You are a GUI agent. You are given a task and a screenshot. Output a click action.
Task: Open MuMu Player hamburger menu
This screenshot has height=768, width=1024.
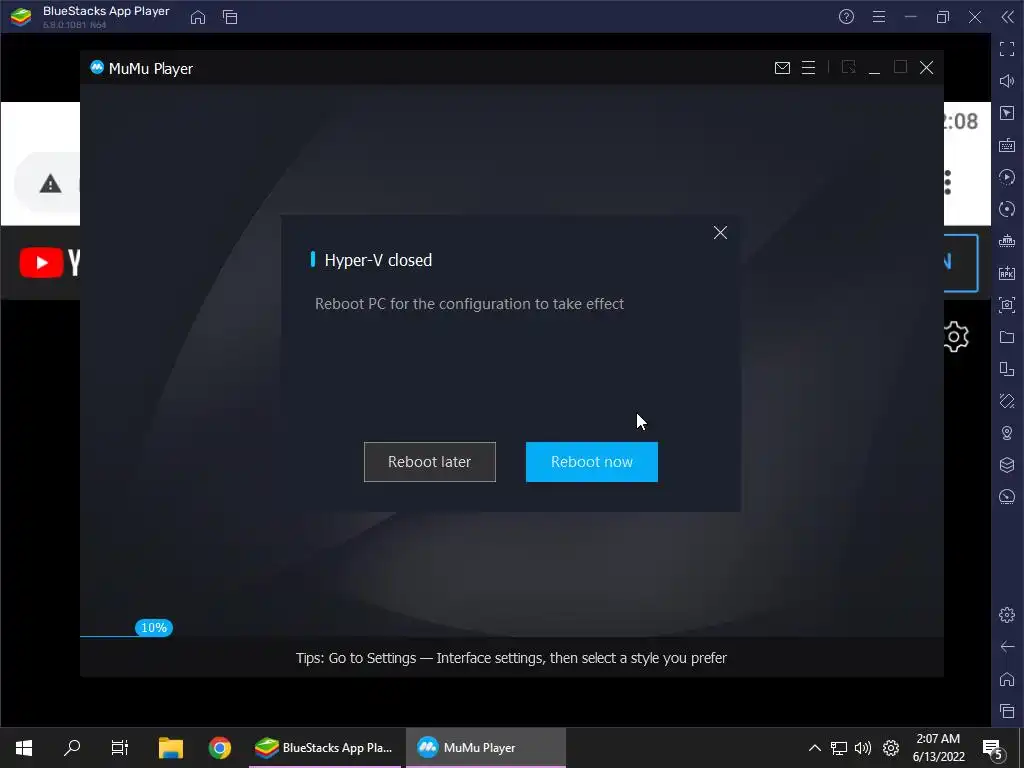pyautogui.click(x=808, y=68)
